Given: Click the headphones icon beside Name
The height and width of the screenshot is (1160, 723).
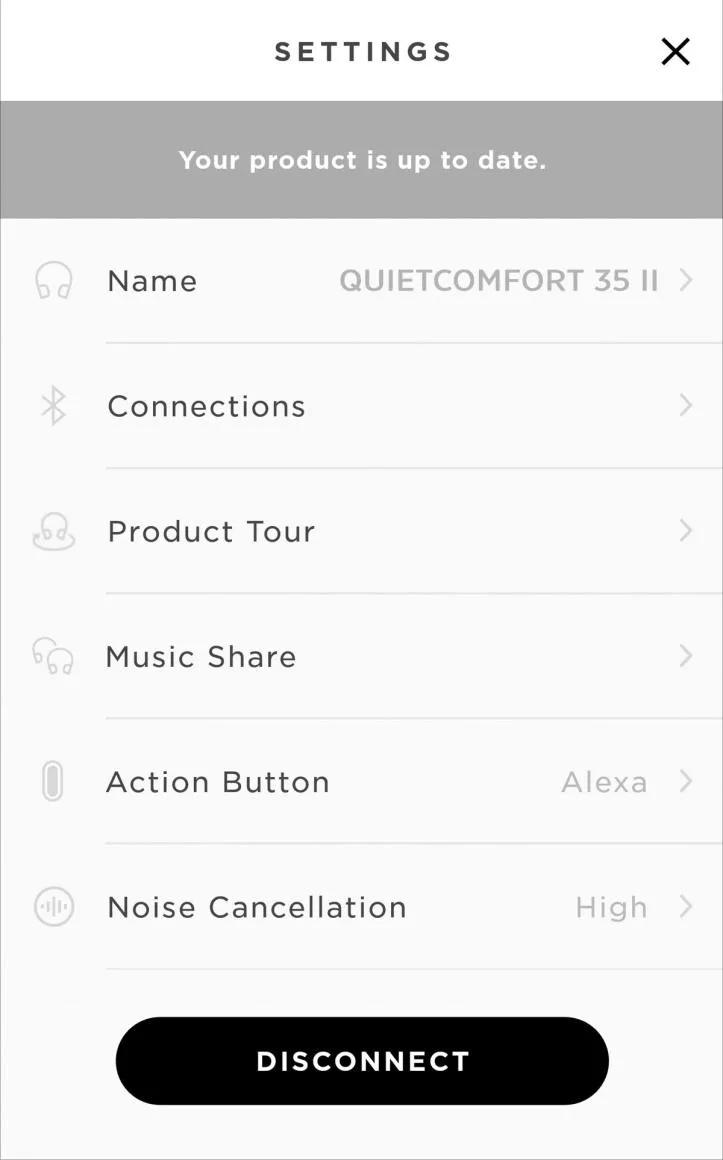Looking at the screenshot, I should pyautogui.click(x=53, y=281).
